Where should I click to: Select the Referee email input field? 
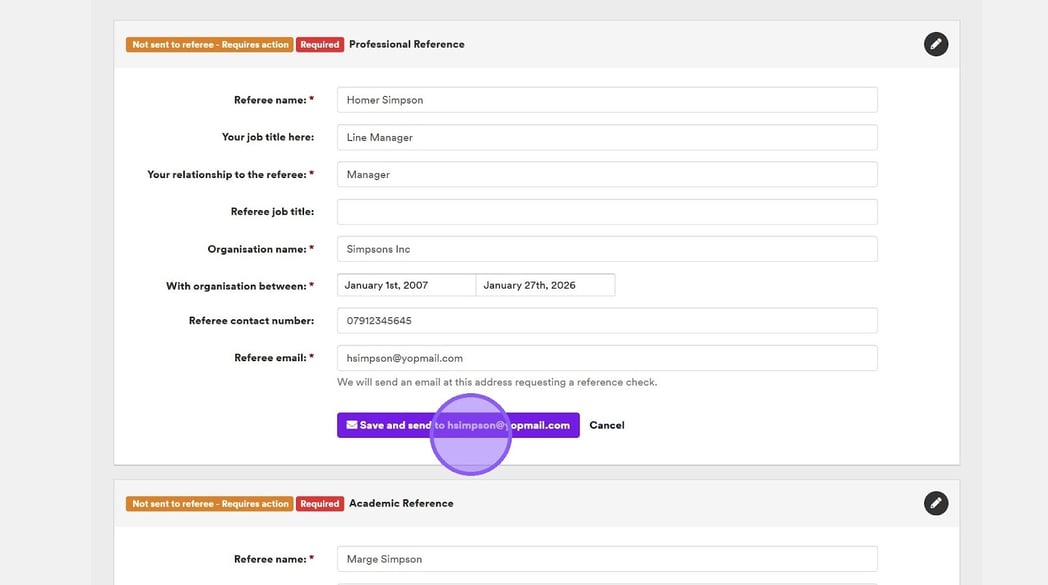(606, 358)
